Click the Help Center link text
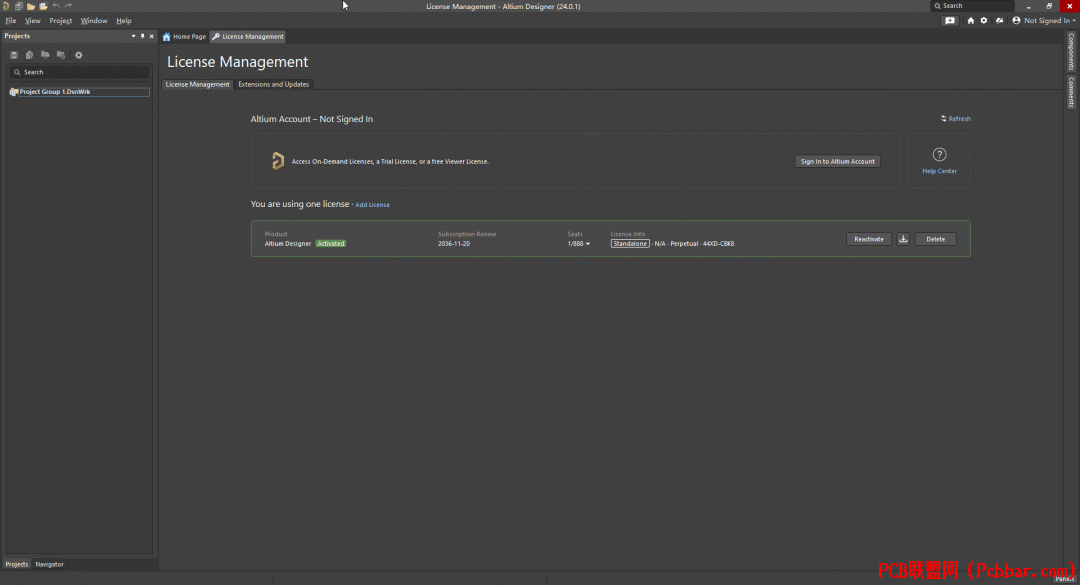The image size is (1080, 585). pos(939,171)
